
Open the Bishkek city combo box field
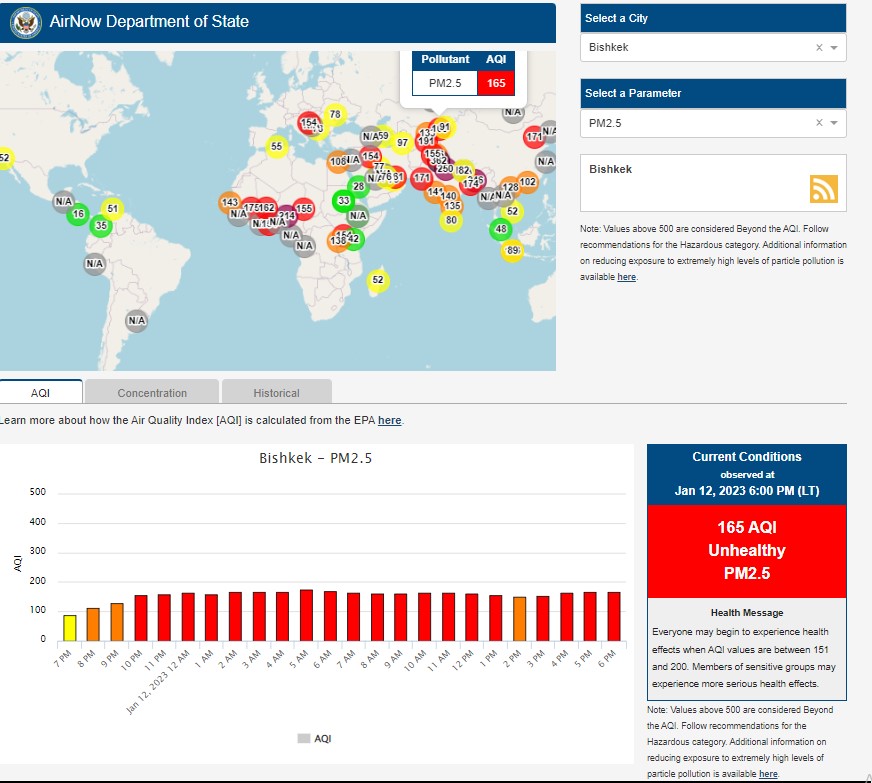tap(700, 48)
